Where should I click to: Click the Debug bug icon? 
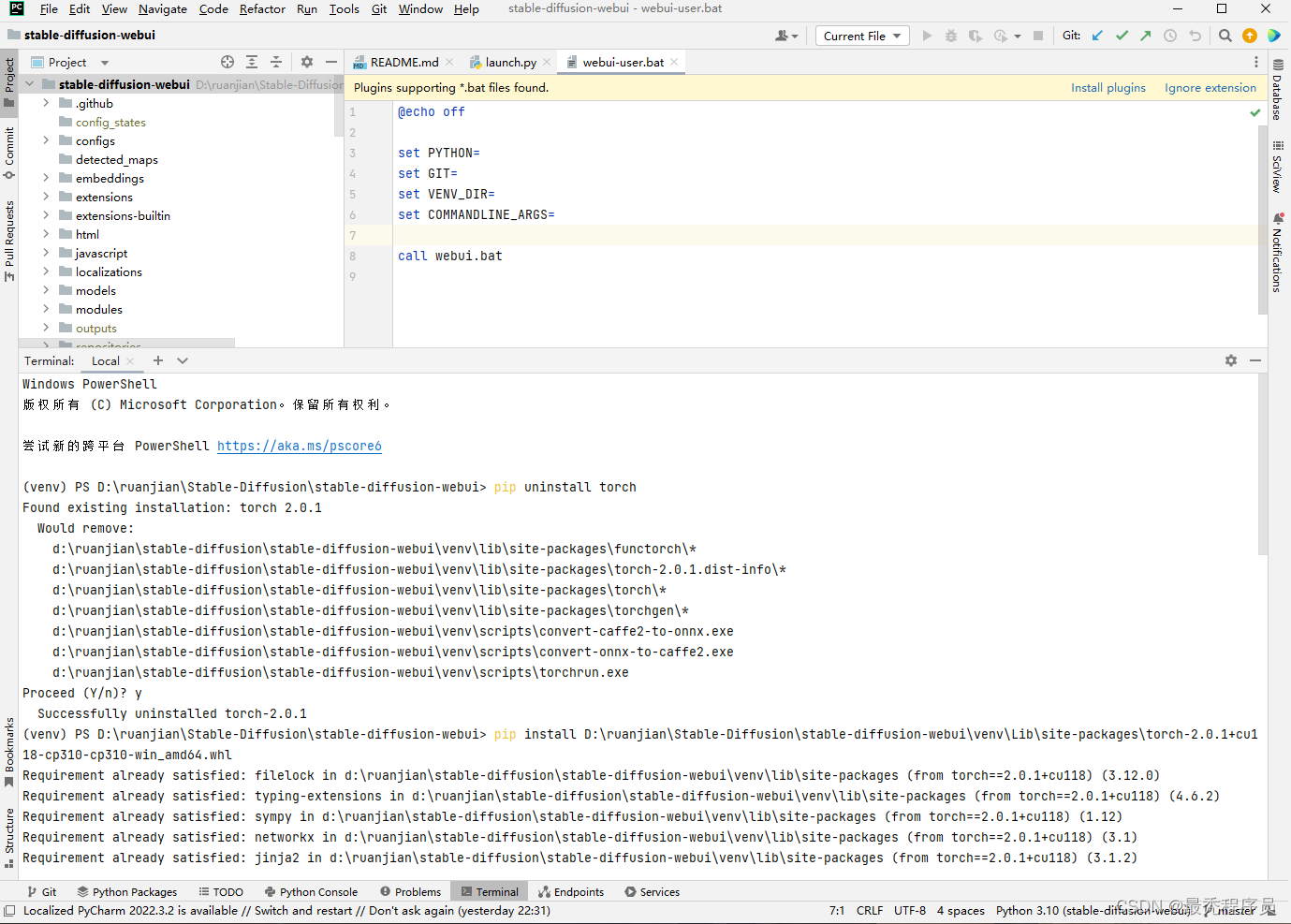point(951,36)
